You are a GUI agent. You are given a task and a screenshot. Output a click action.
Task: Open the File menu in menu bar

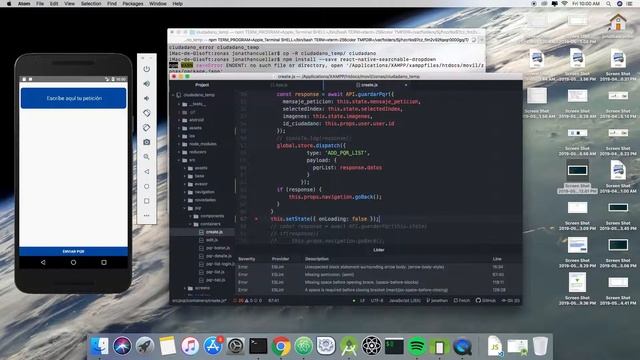click(40, 3)
